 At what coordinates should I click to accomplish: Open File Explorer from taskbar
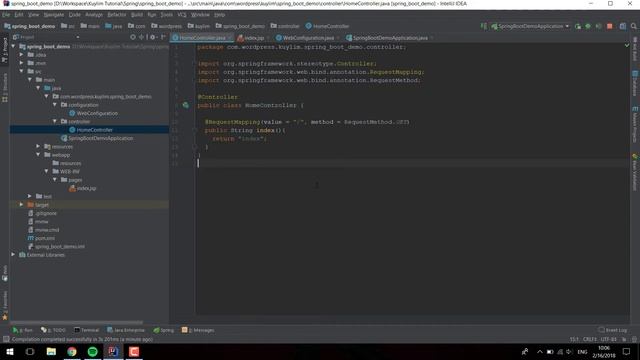point(51,351)
